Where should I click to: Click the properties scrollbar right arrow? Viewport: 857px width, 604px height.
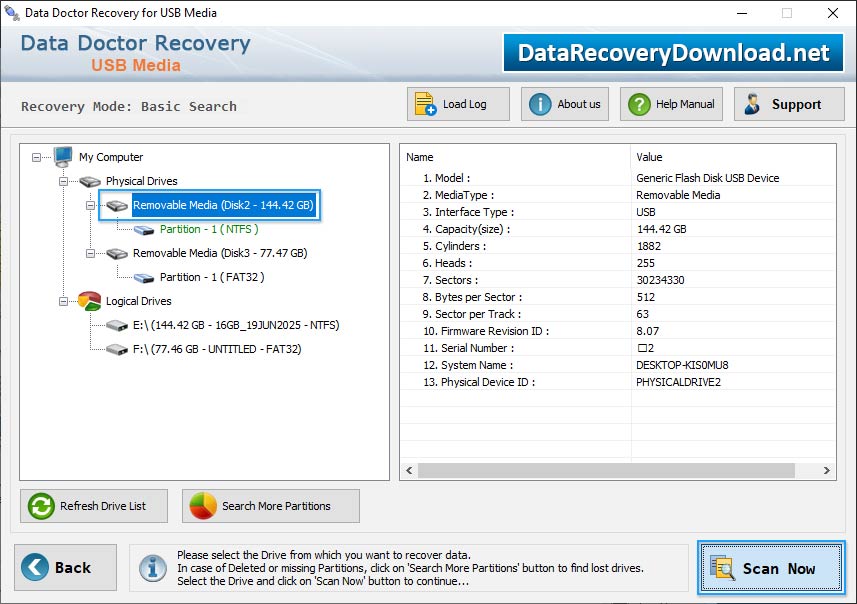pos(826,470)
